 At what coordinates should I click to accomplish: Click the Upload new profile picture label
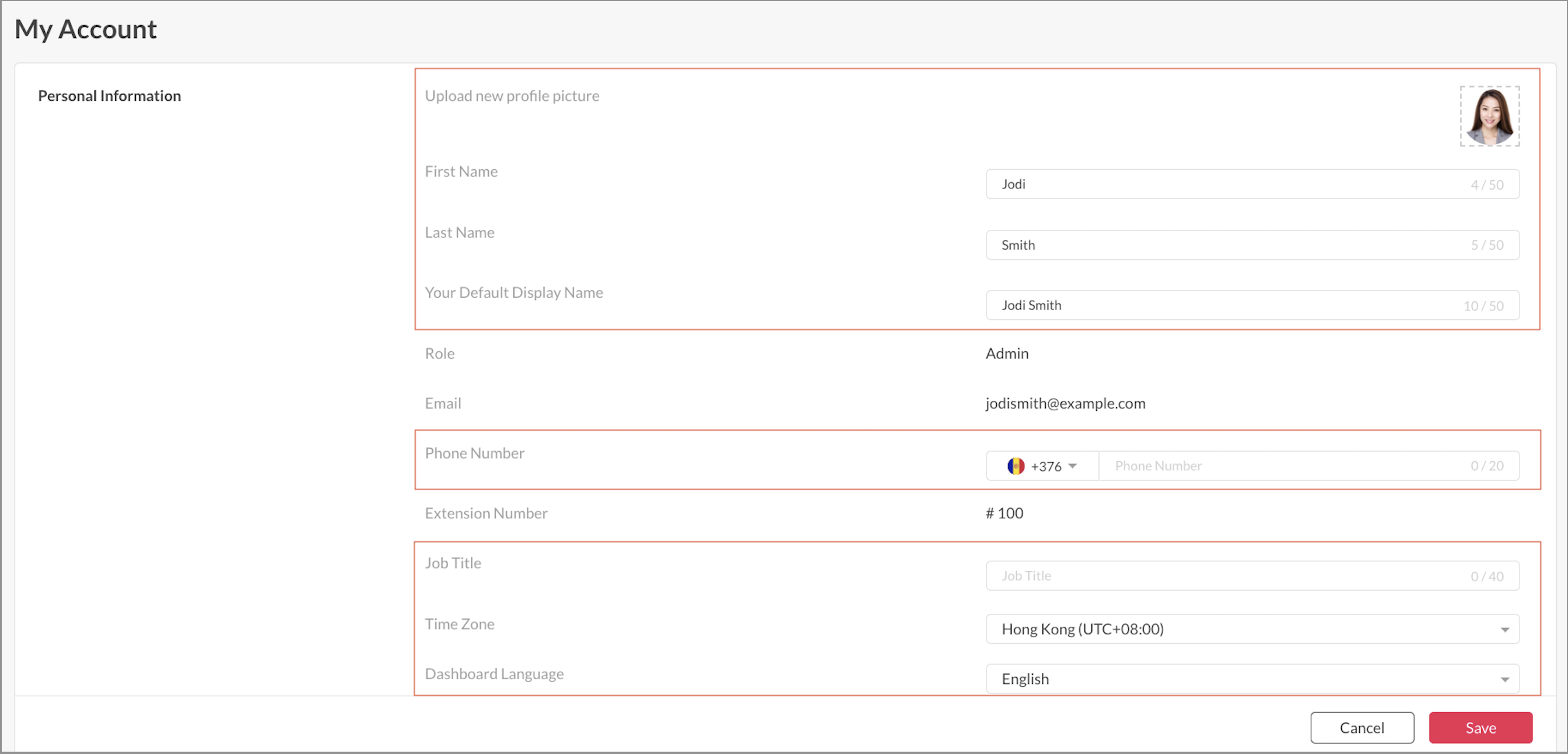[512, 96]
